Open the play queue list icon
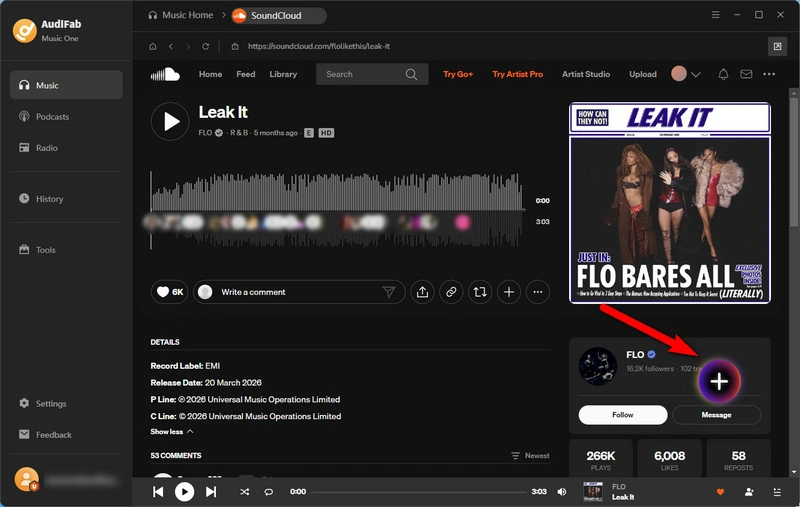 click(777, 492)
